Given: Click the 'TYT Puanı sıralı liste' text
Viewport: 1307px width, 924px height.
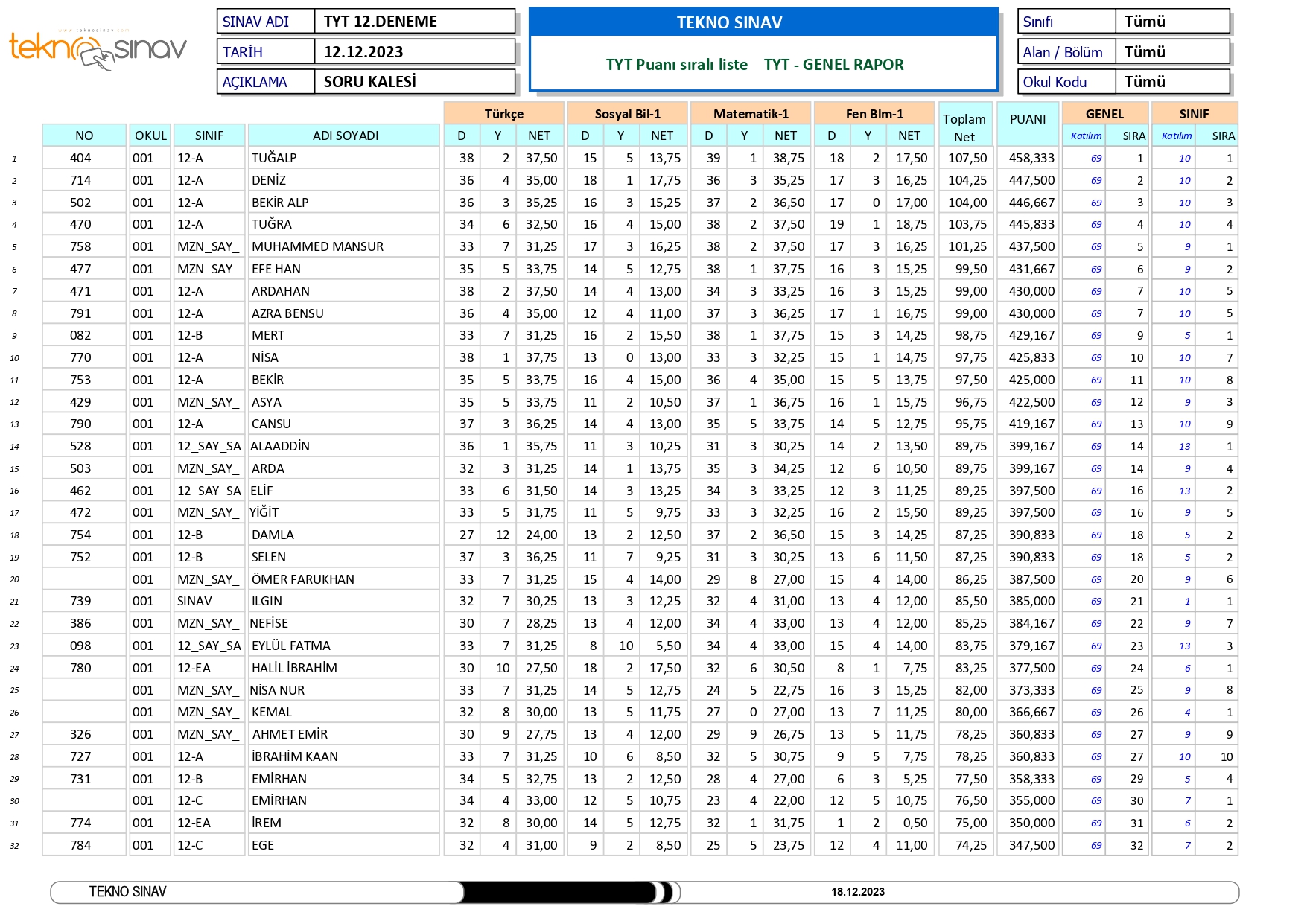Looking at the screenshot, I should (676, 65).
